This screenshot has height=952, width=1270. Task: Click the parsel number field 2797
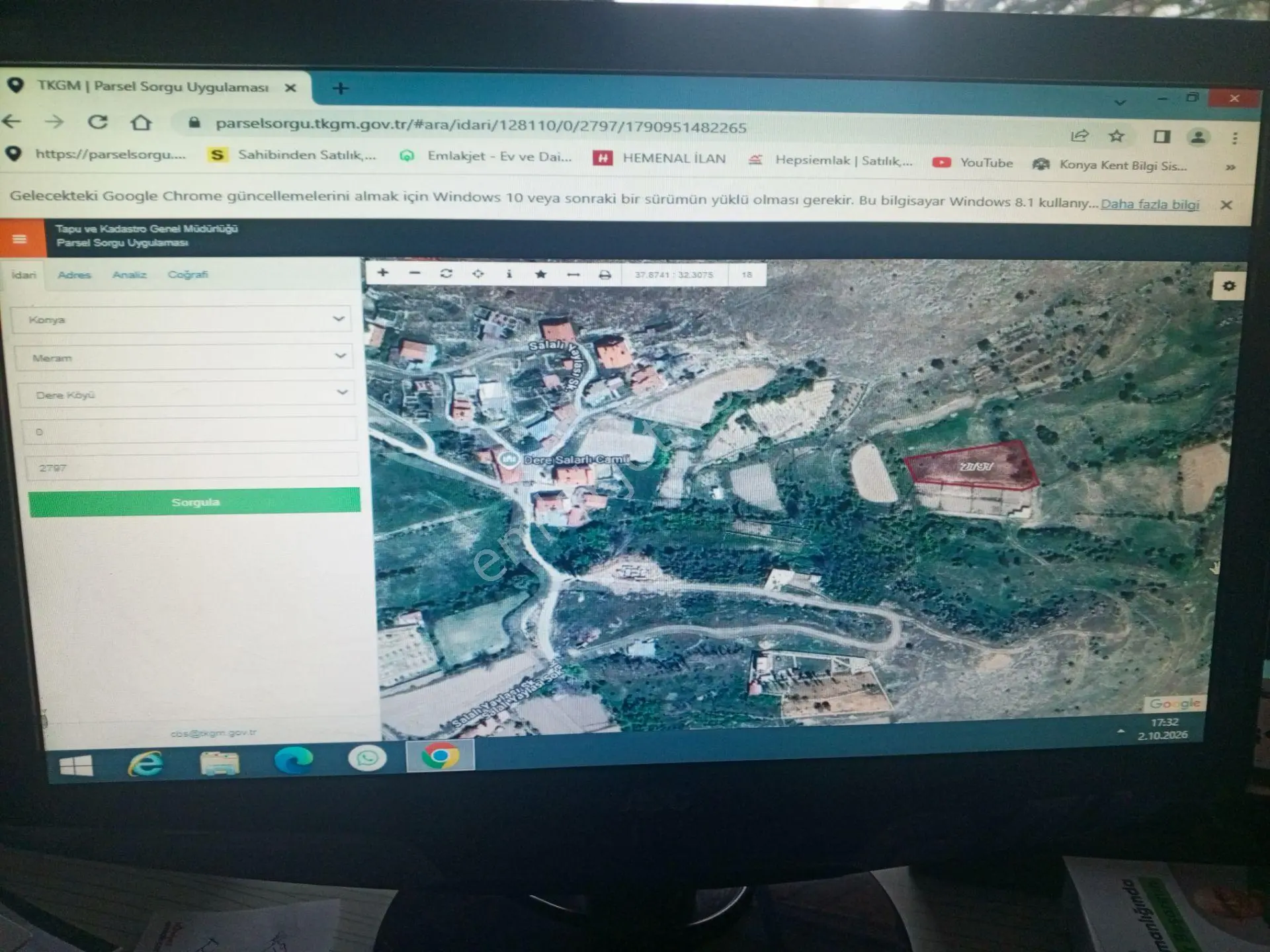(192, 467)
